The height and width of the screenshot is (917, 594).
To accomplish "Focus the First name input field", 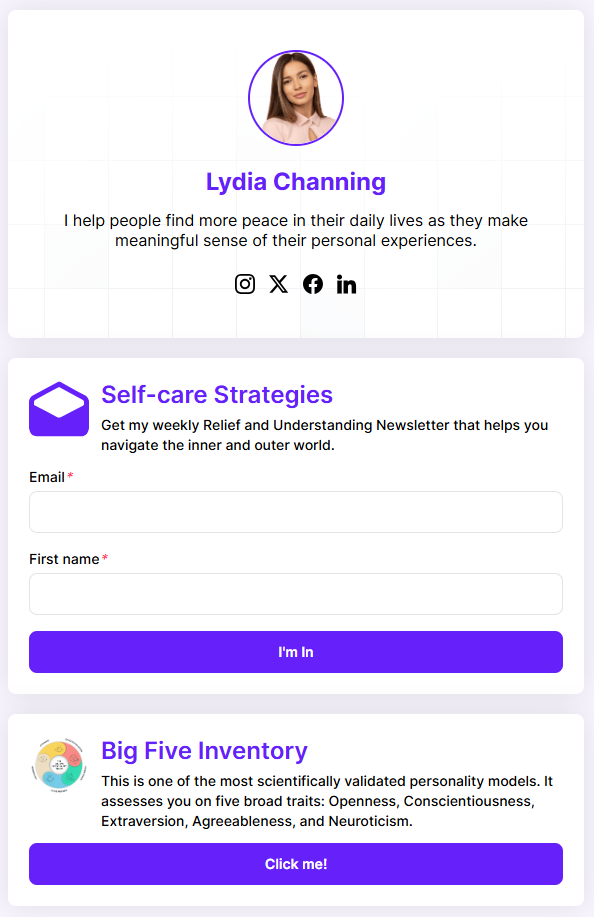I will click(296, 594).
